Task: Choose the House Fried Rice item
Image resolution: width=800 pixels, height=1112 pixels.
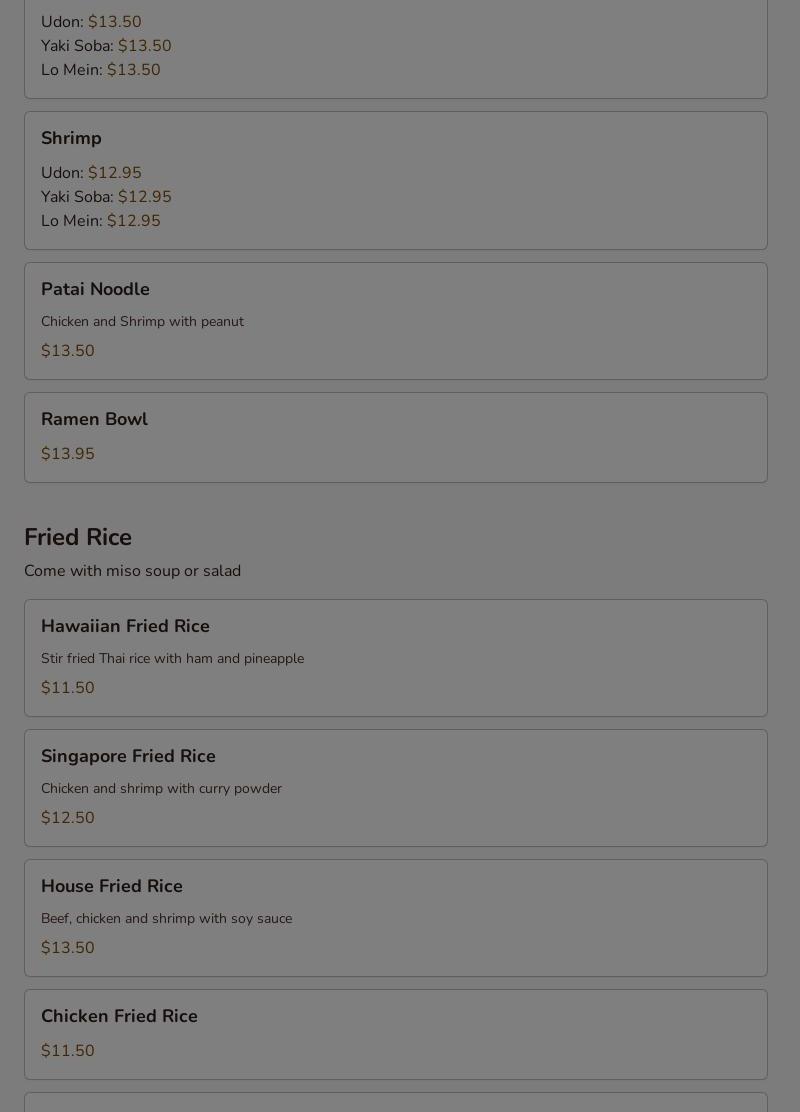Action: (x=396, y=918)
